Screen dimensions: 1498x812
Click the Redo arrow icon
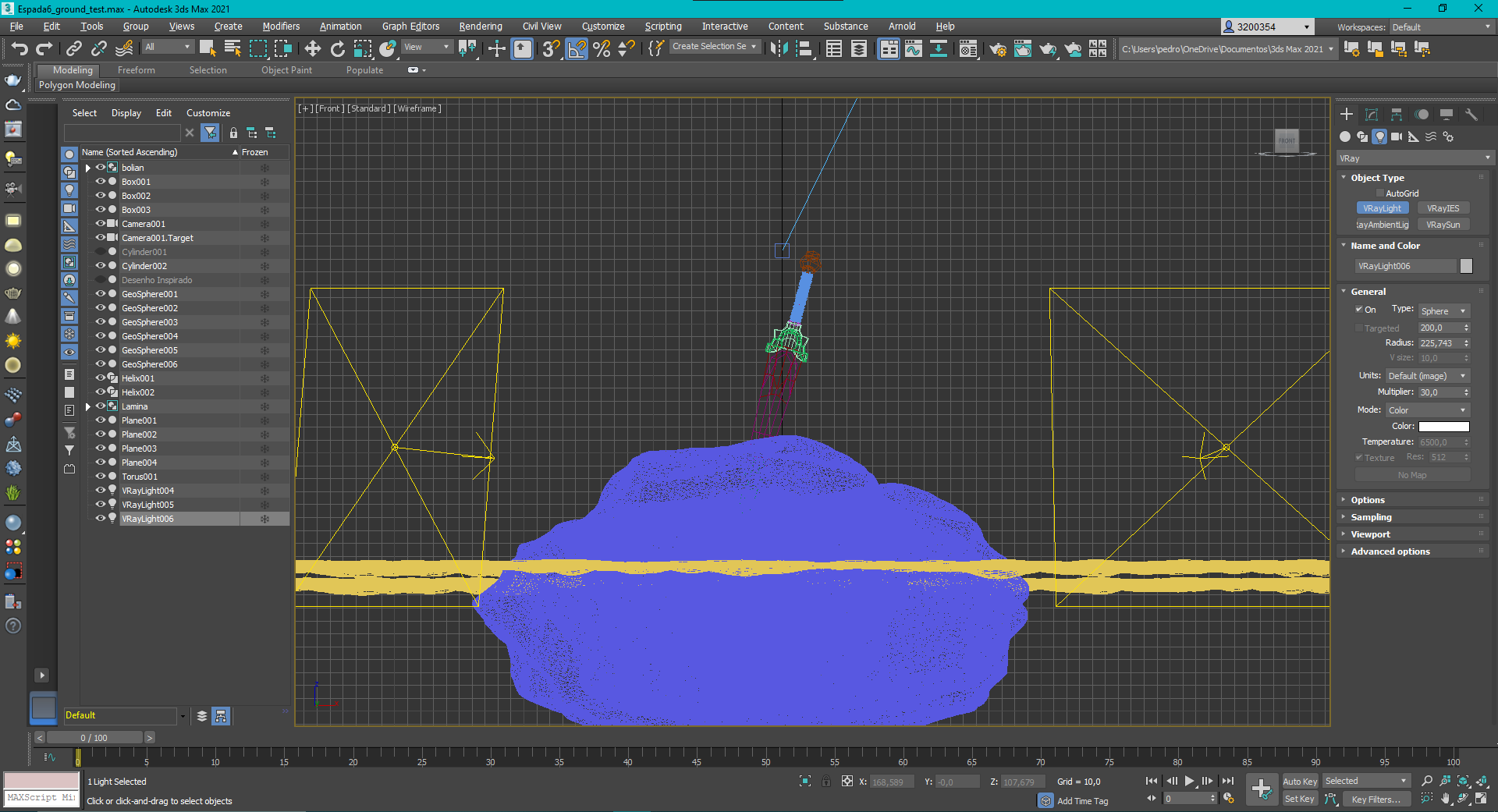coord(44,49)
